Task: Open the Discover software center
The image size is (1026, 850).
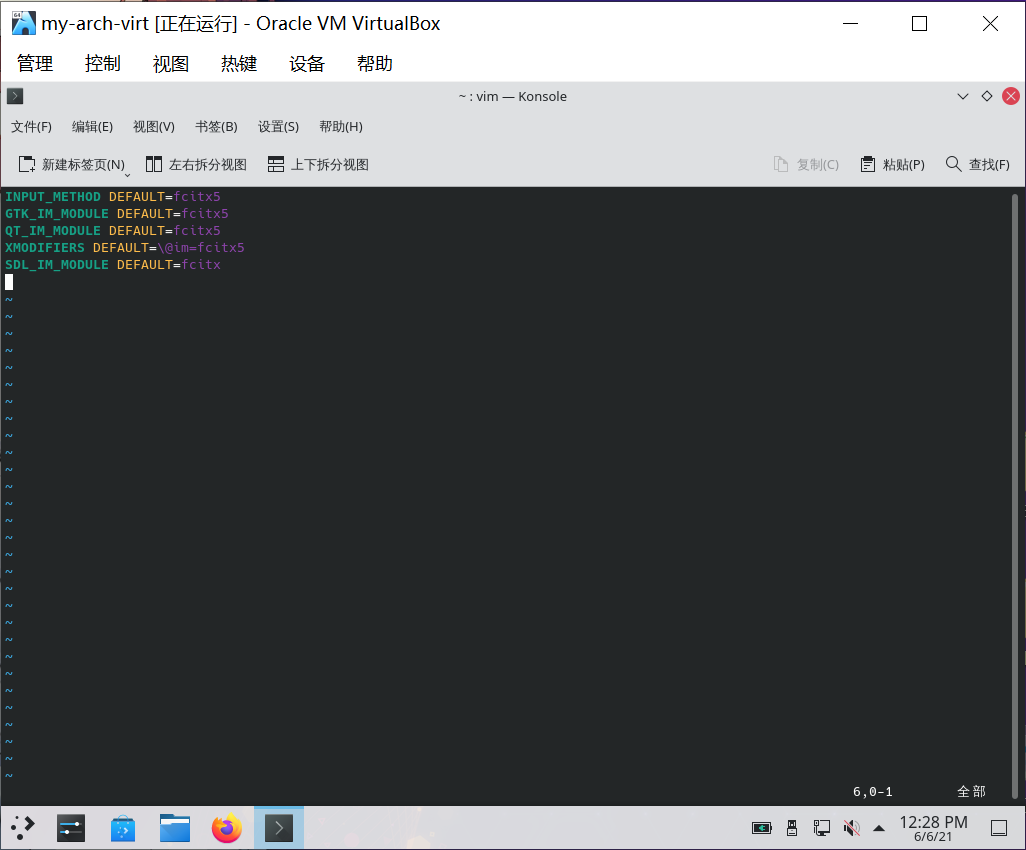Action: [x=123, y=828]
